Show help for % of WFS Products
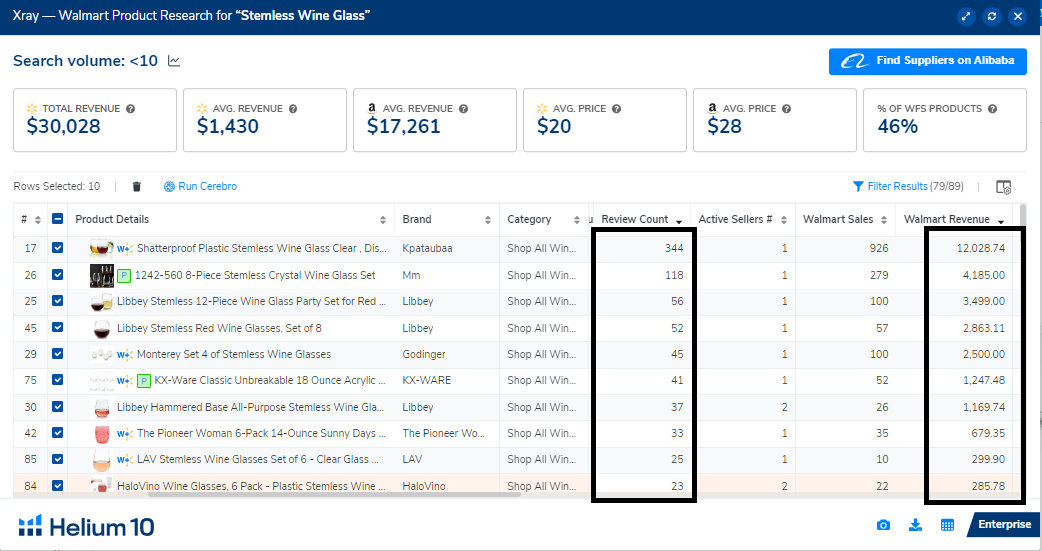Image resolution: width=1042 pixels, height=551 pixels. pyautogui.click(x=992, y=108)
